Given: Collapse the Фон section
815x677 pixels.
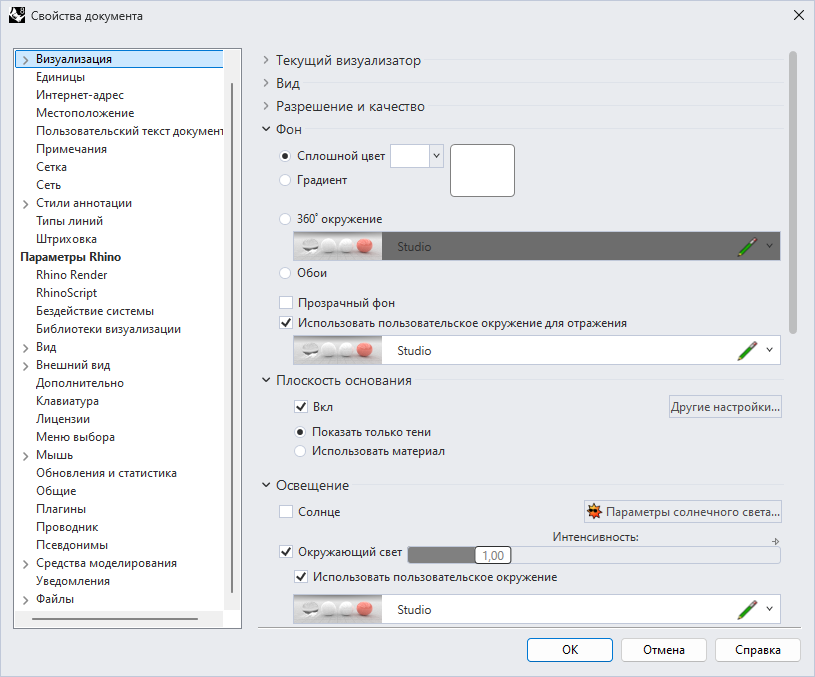Looking at the screenshot, I should pyautogui.click(x=266, y=129).
